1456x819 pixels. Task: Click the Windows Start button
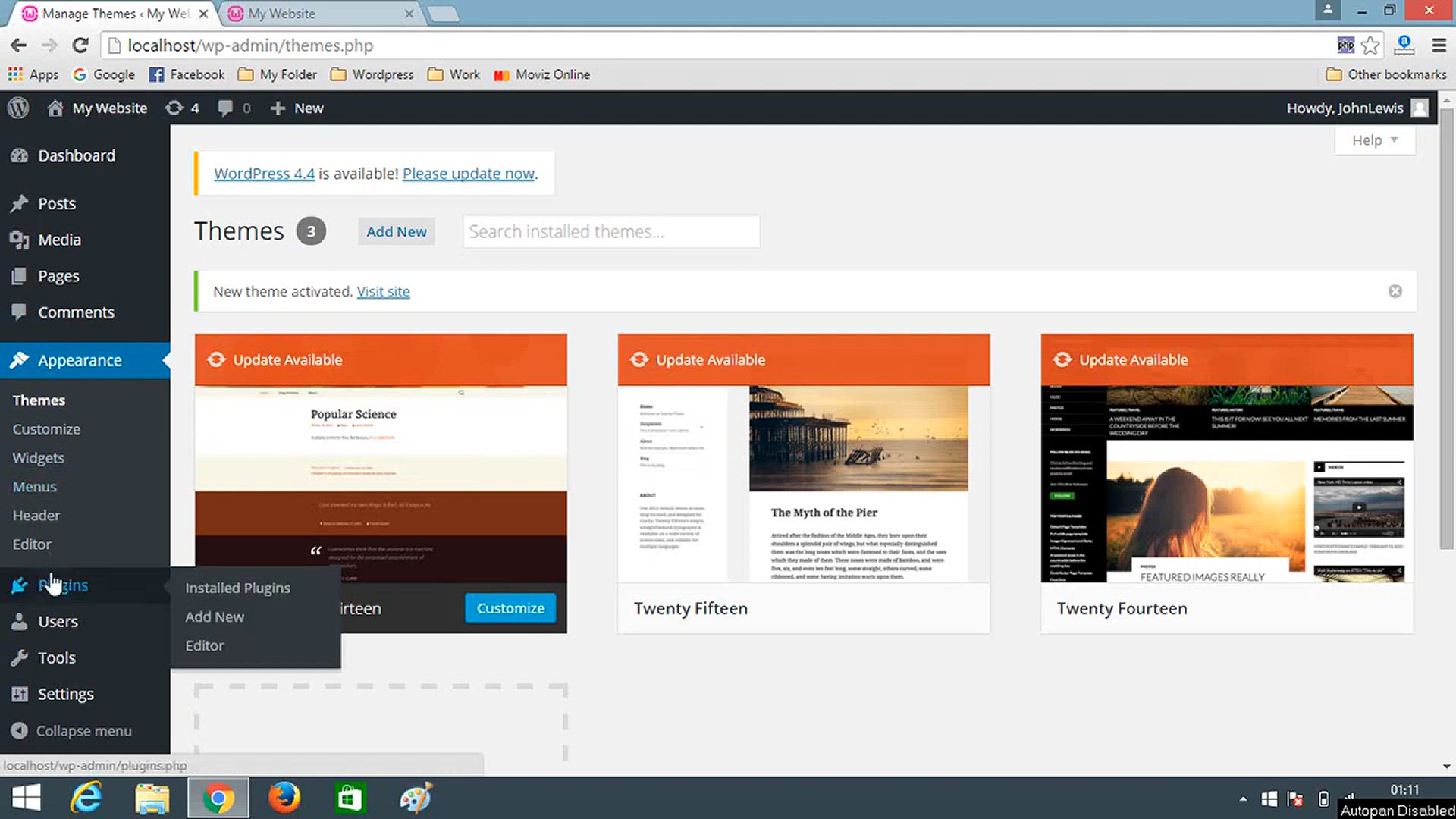[x=27, y=798]
